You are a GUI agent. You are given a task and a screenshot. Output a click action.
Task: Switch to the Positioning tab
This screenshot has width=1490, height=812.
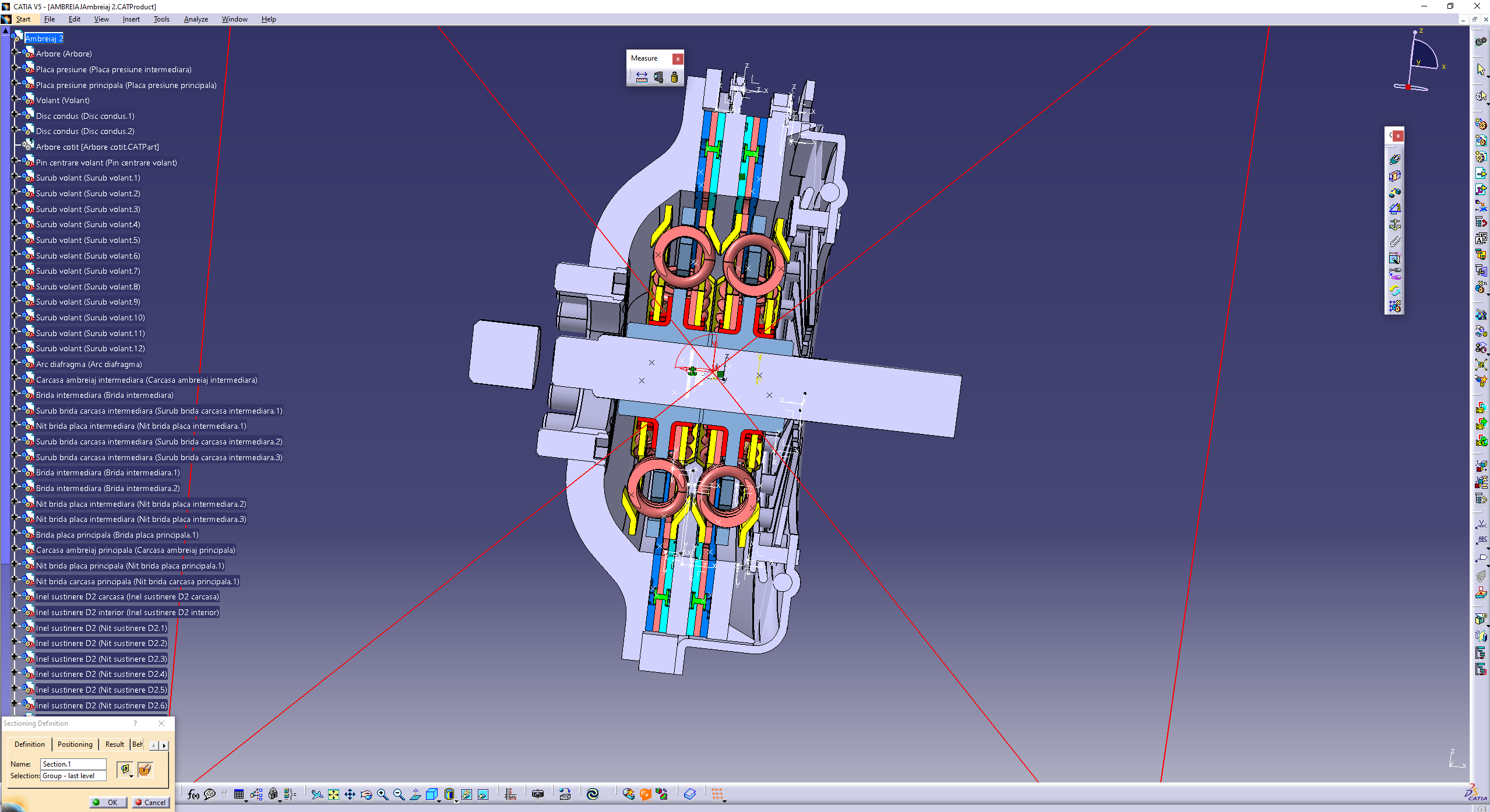point(75,744)
